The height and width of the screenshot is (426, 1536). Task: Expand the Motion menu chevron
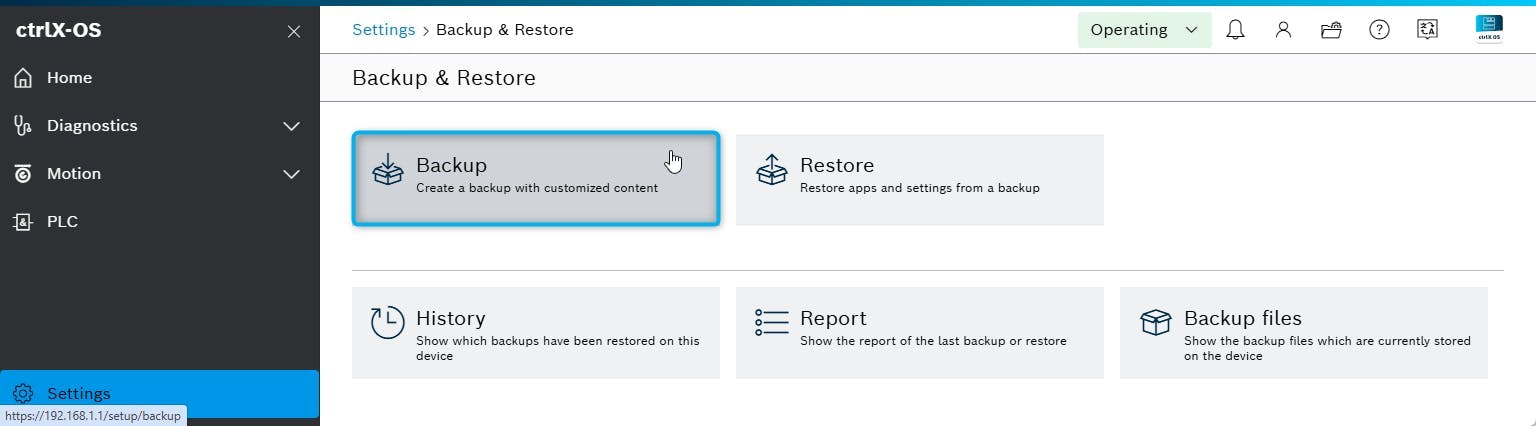pyautogui.click(x=291, y=174)
